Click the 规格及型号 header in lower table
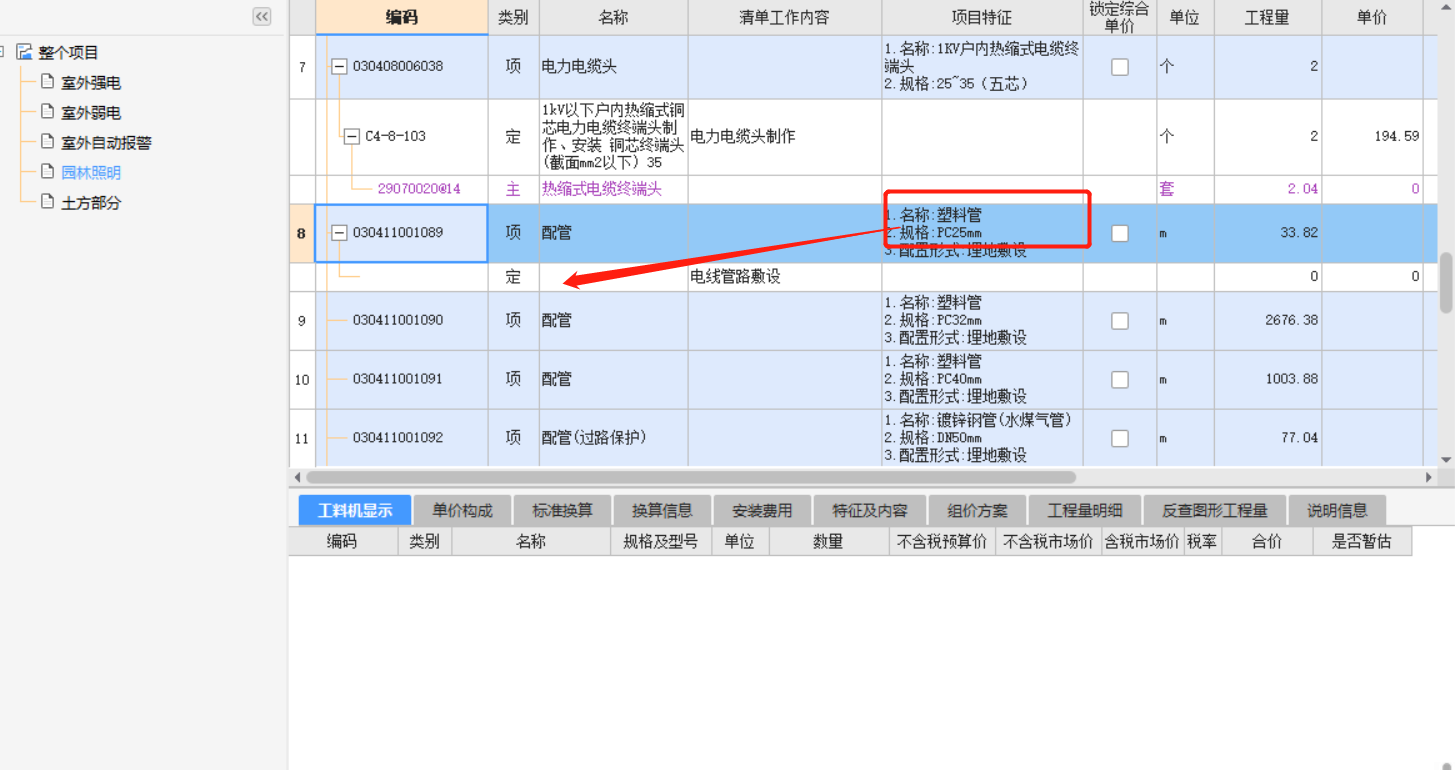Screen dimensions: 1455x770 pos(661,541)
